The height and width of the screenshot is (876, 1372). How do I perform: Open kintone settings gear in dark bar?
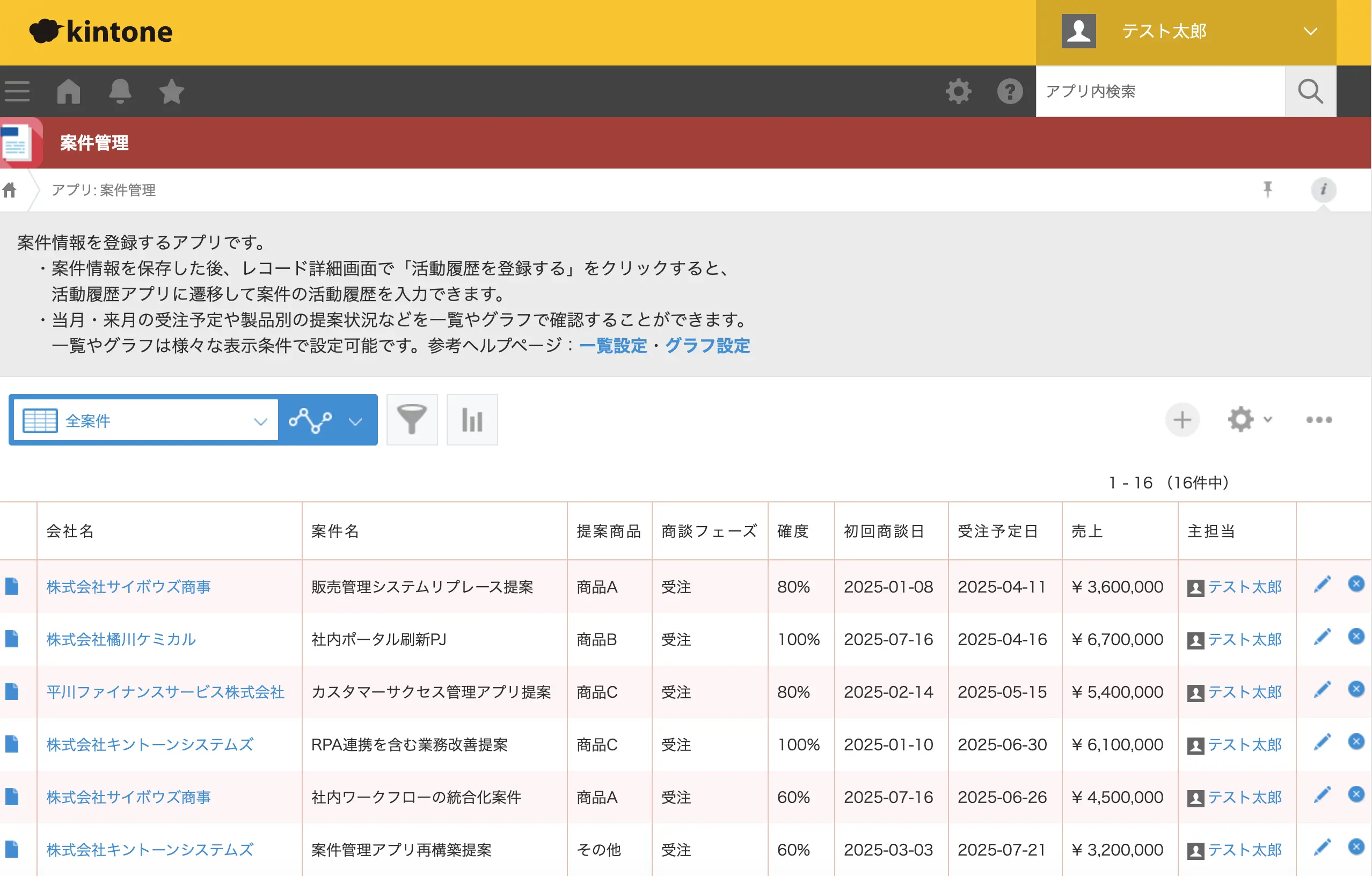point(958,91)
